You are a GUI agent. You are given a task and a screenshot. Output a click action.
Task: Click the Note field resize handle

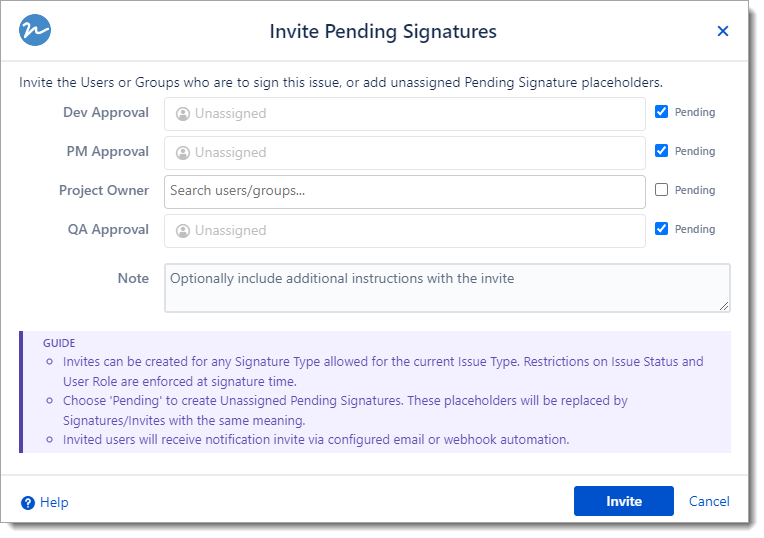(724, 305)
